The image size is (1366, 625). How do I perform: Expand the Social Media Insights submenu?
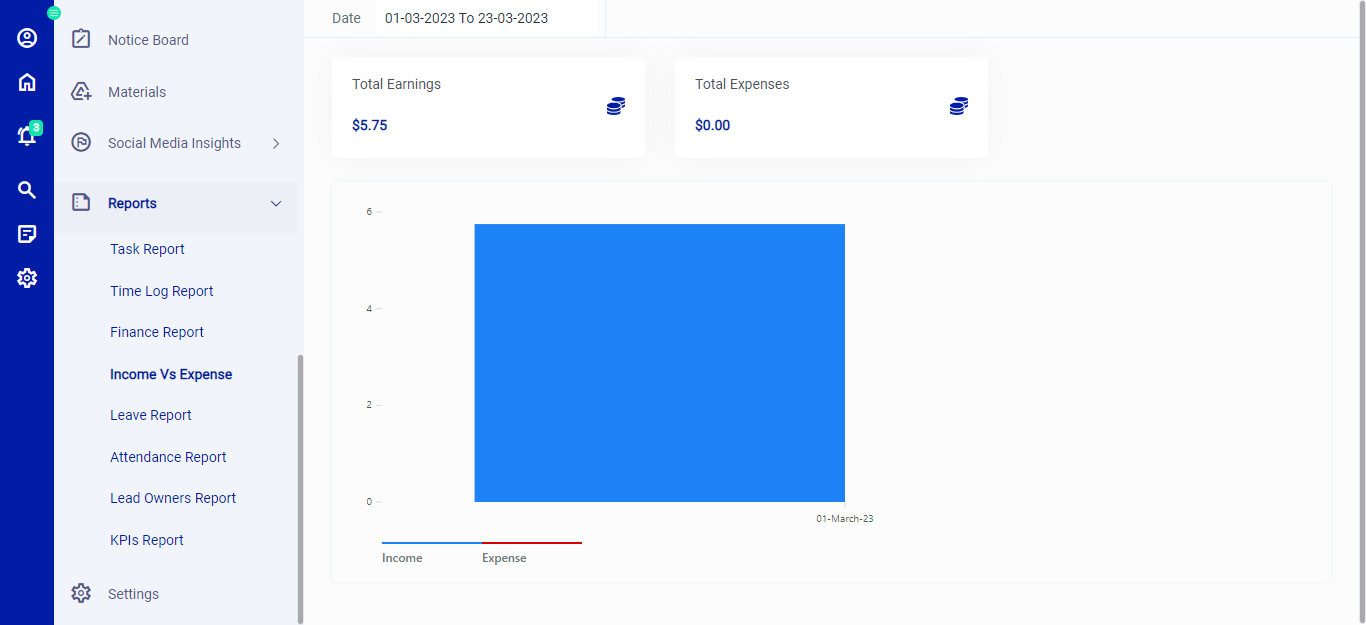coord(276,143)
